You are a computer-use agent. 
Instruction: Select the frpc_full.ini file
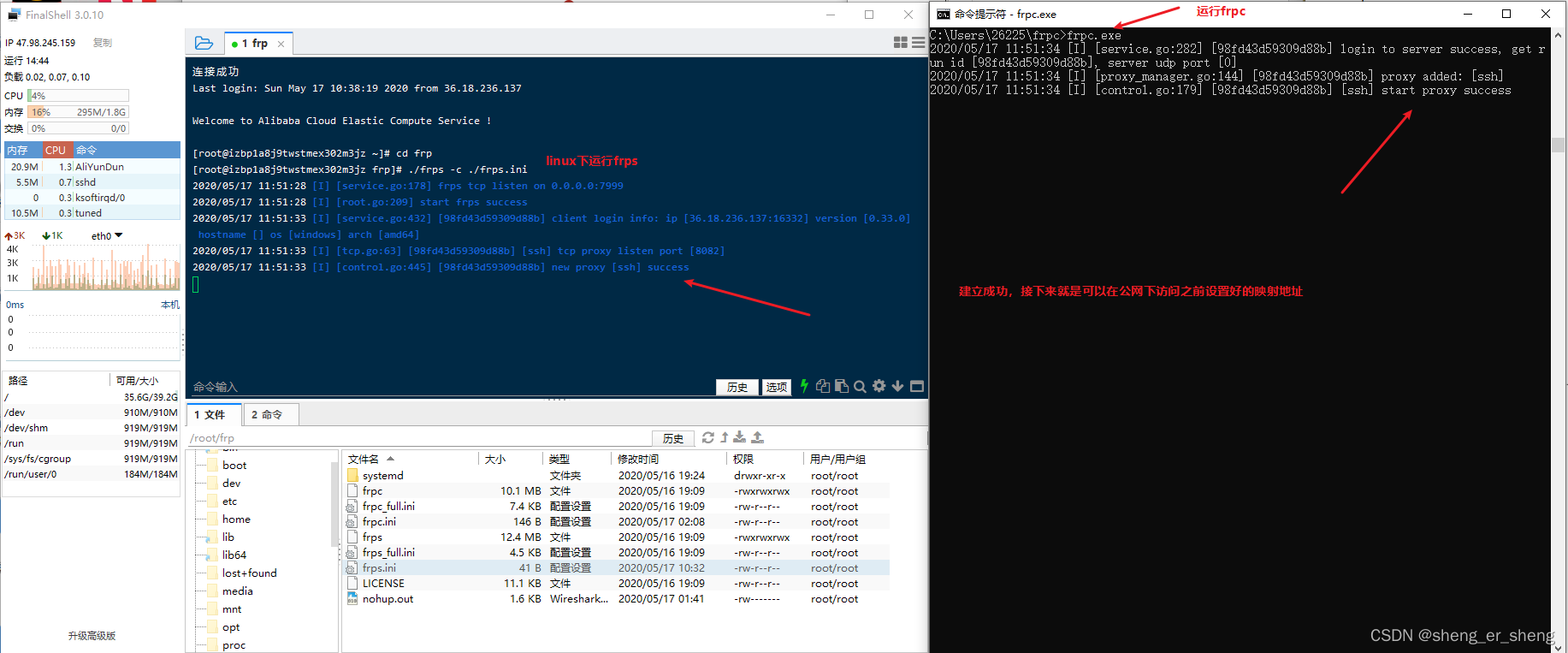click(x=616, y=507)
